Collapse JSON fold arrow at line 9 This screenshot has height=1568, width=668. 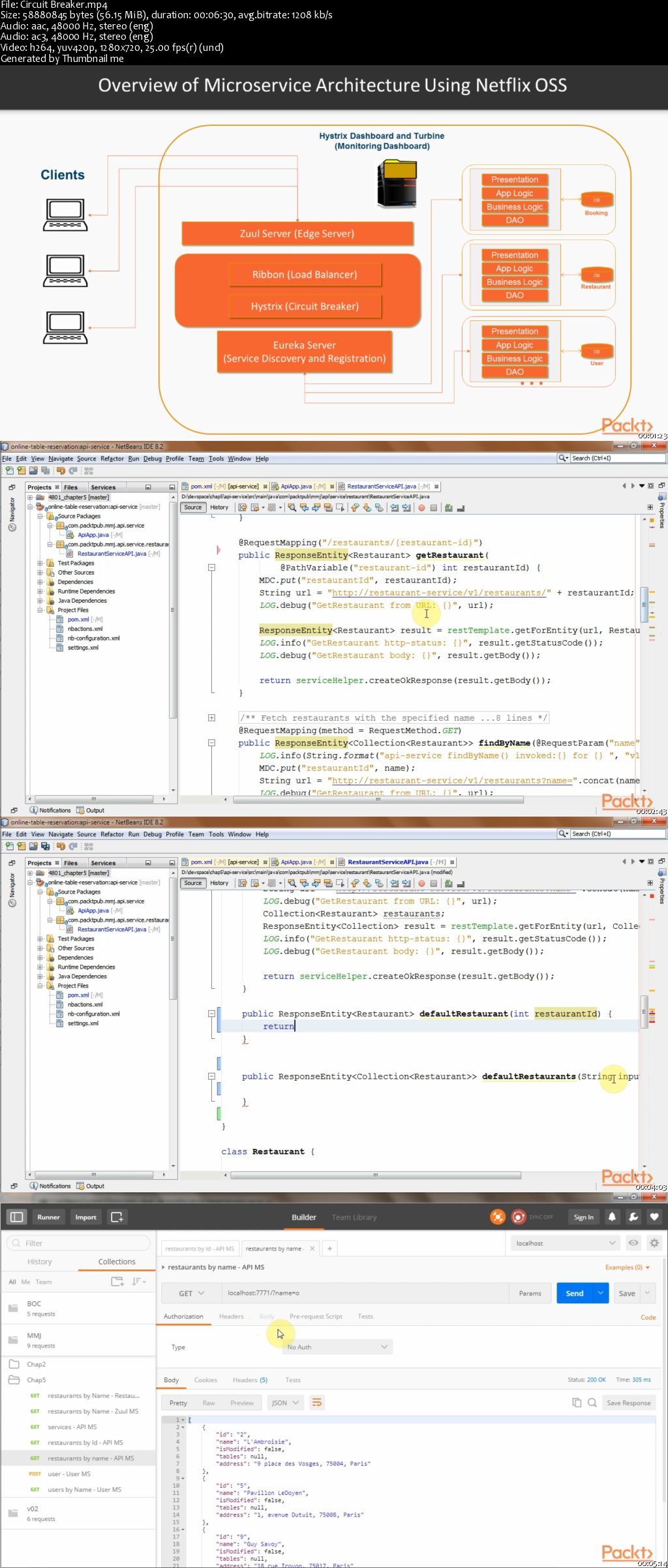(x=183, y=1477)
